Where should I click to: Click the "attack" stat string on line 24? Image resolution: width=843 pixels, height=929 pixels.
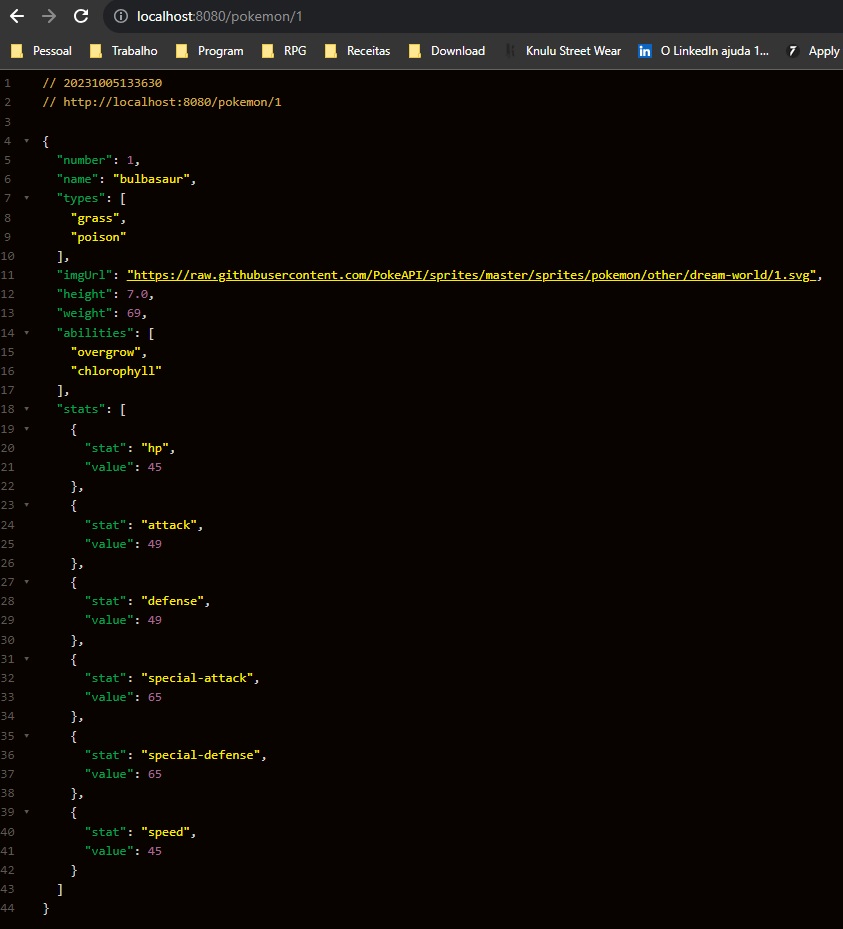coord(169,525)
